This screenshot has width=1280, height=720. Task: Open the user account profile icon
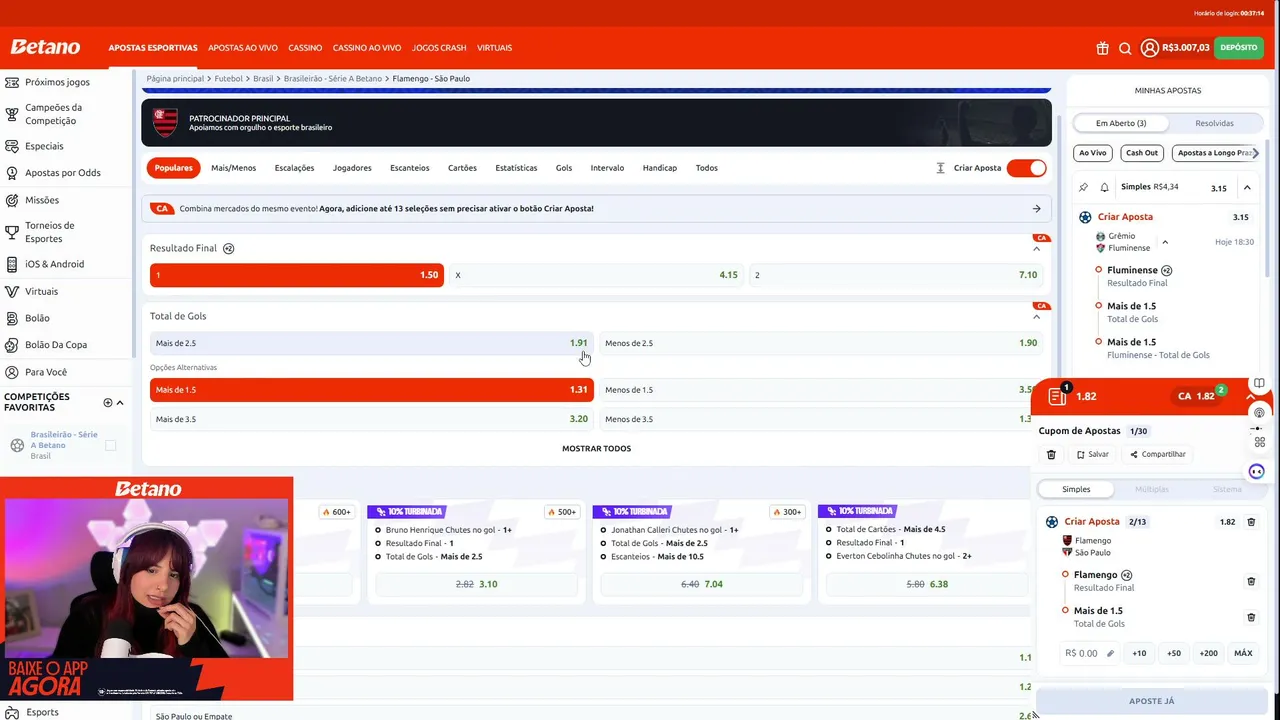point(1150,48)
